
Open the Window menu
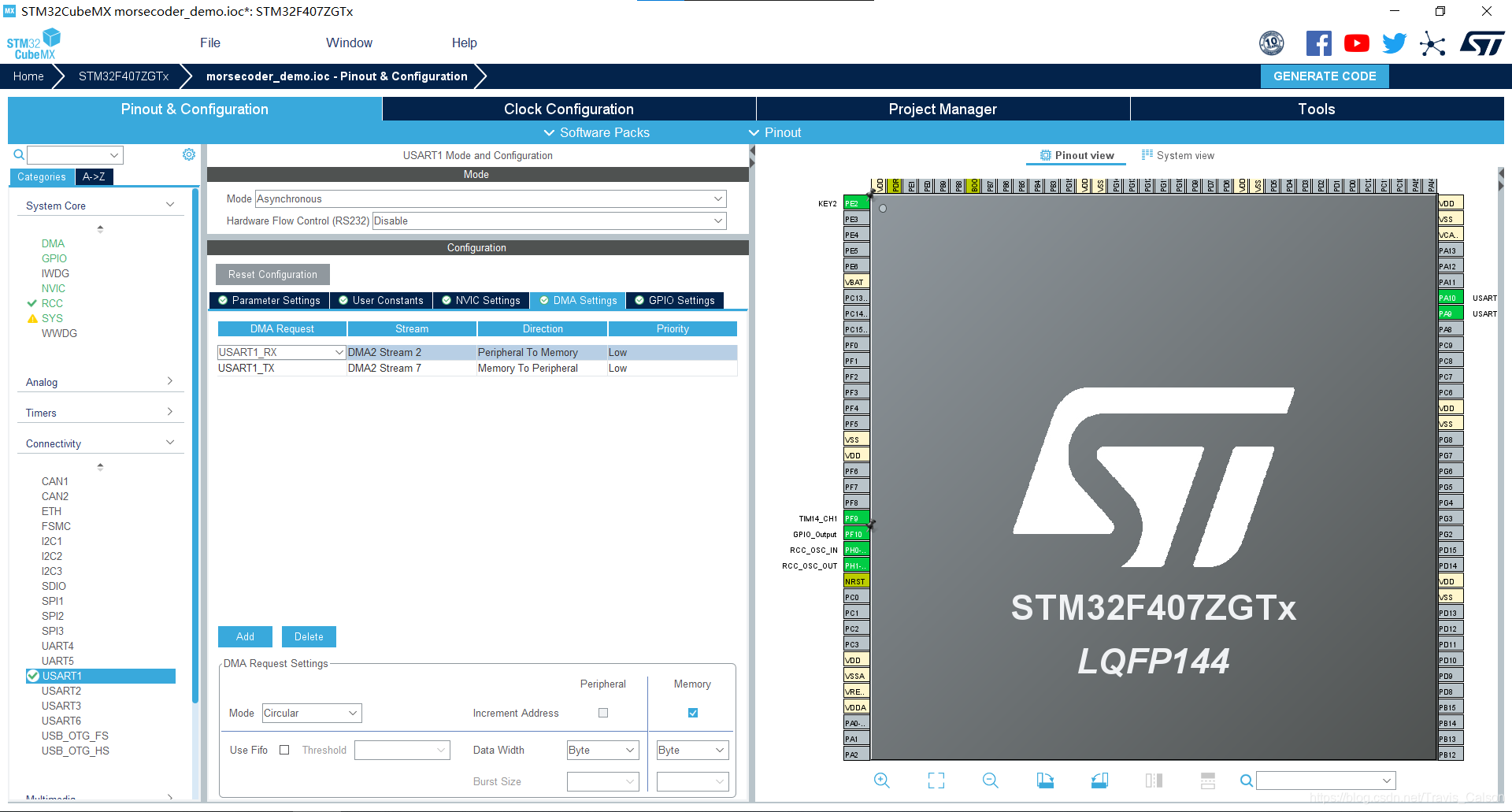(349, 43)
